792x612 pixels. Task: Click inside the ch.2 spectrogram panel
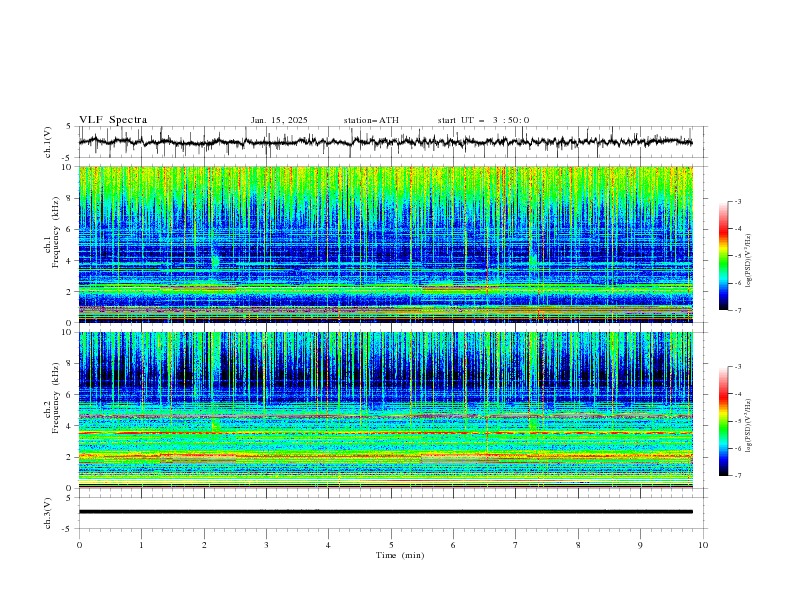click(385, 410)
